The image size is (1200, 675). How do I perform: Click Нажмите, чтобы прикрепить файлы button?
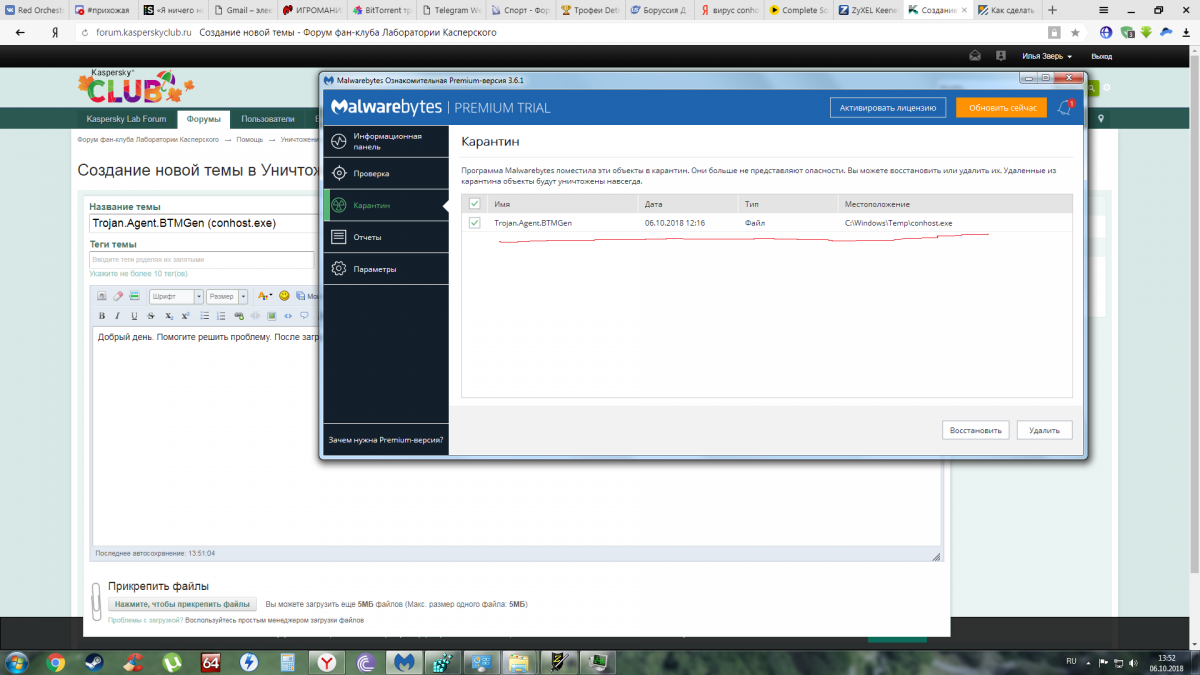click(x=182, y=604)
